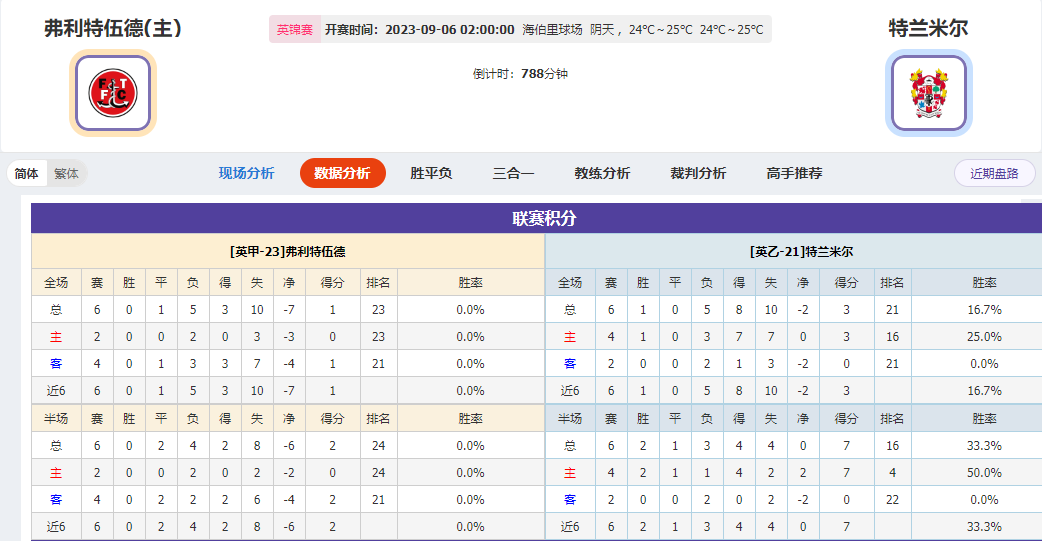Click the match start time 2023-09-06 02:00:00
The image size is (1042, 541).
pyautogui.click(x=450, y=30)
